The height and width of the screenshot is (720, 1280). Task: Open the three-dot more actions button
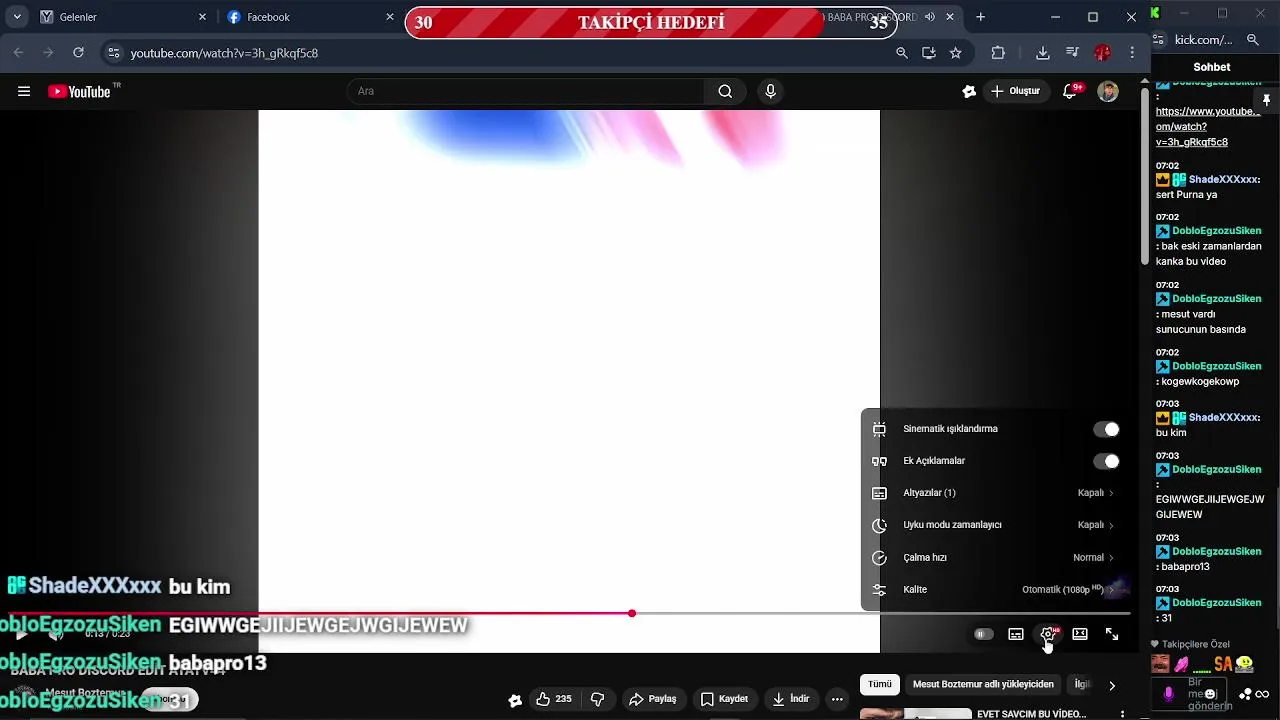[838, 699]
